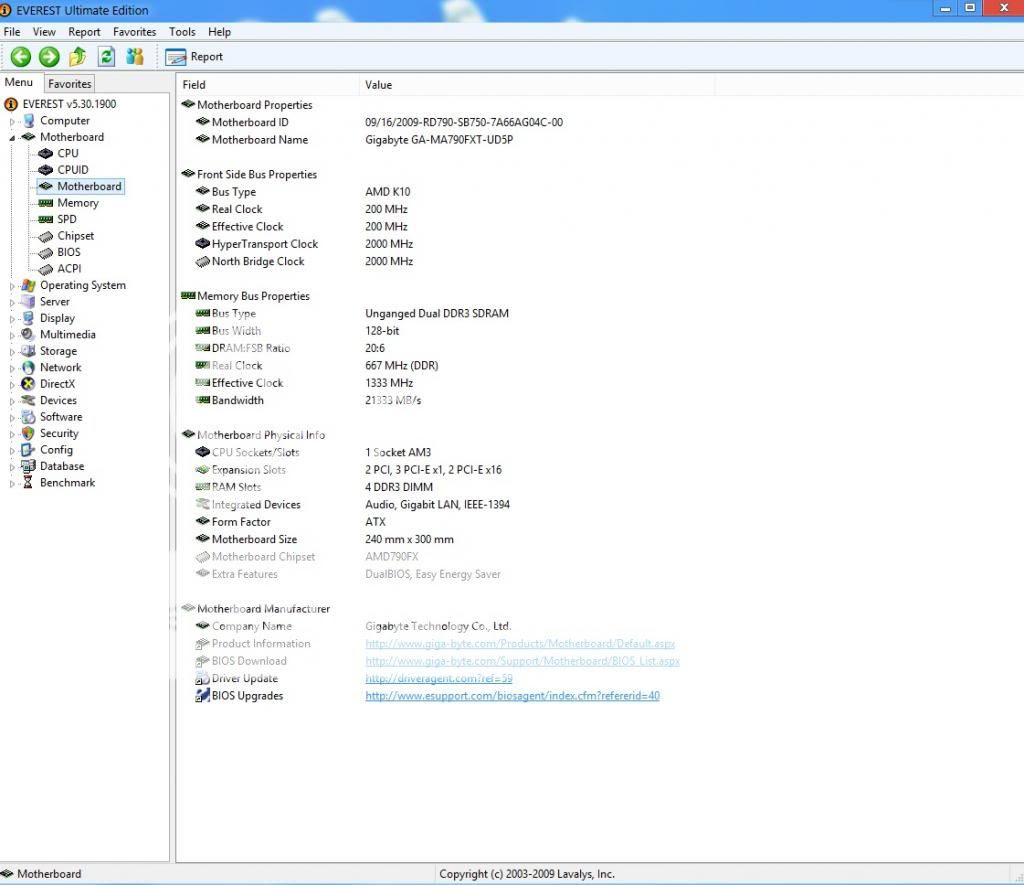
Task: Open the users icon in the toolbar
Action: [x=135, y=57]
